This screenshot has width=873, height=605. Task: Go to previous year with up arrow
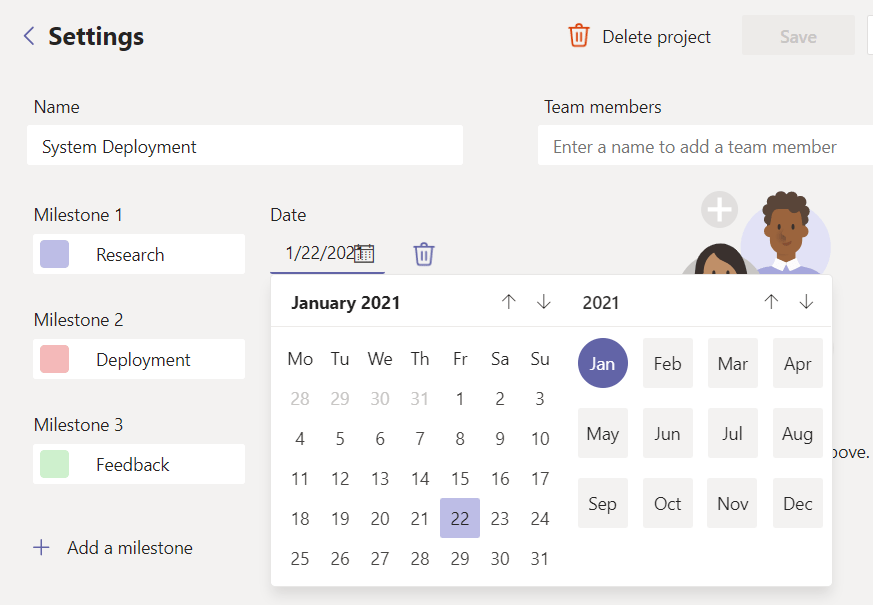pyautogui.click(x=771, y=302)
